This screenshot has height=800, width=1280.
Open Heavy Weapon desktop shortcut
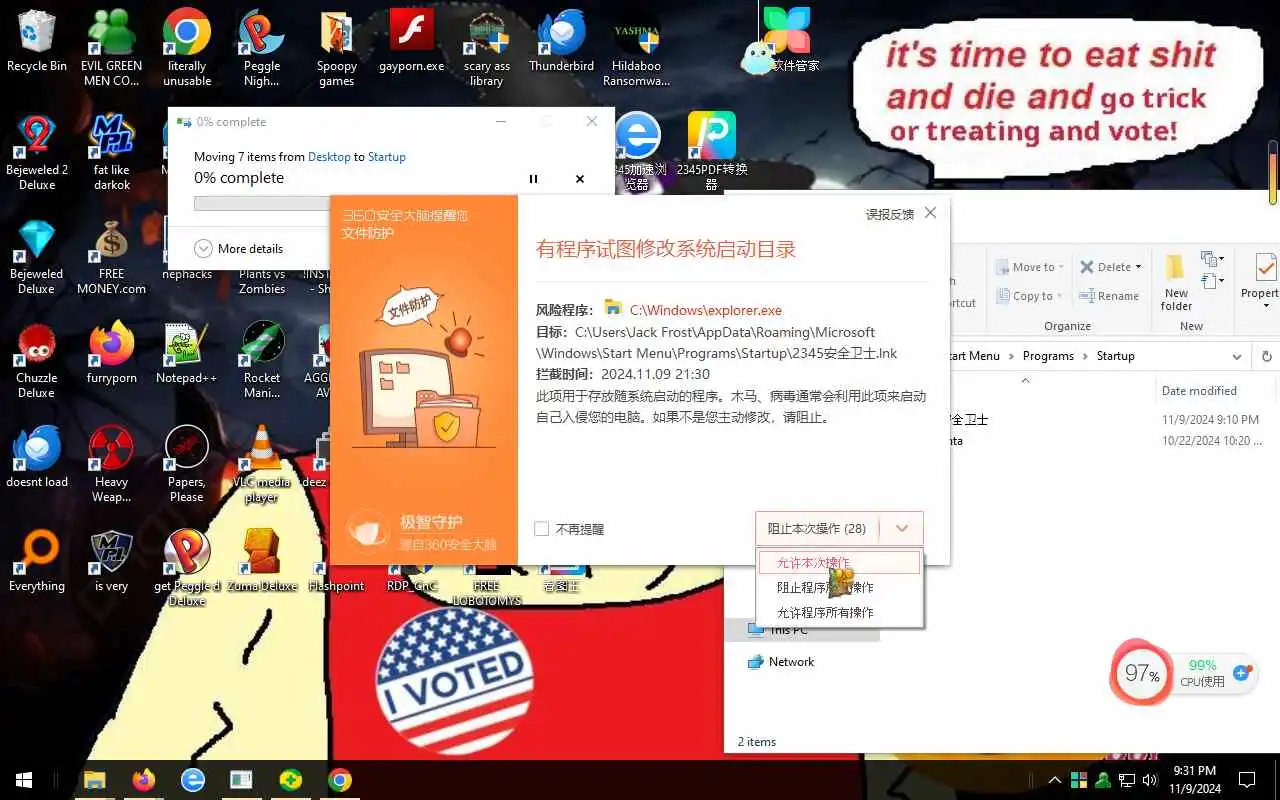click(x=112, y=463)
